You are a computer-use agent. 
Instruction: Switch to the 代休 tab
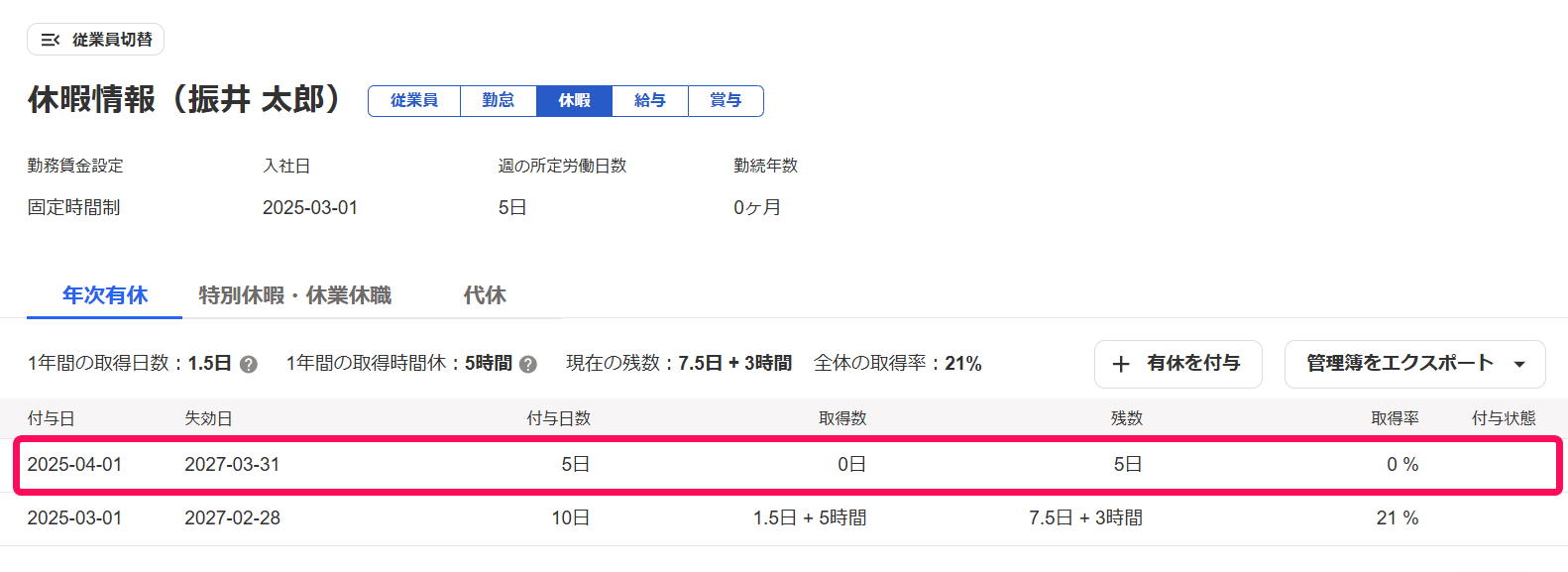485,295
